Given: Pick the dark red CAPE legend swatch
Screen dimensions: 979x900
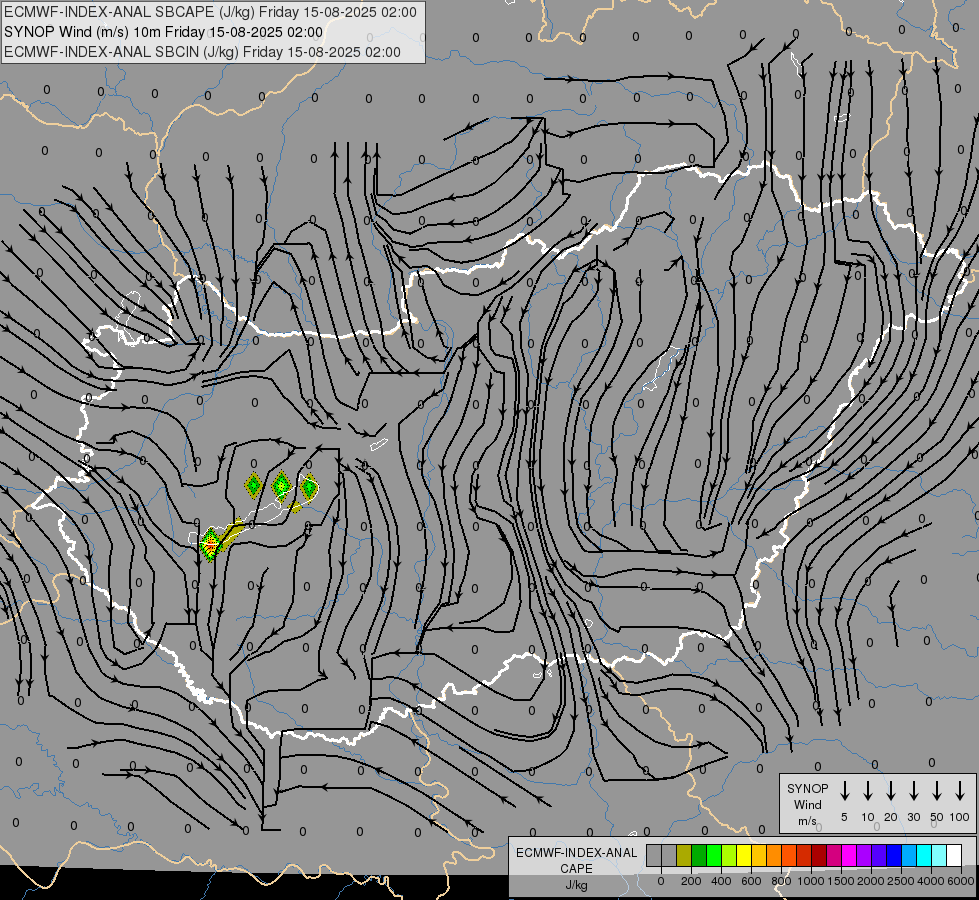Looking at the screenshot, I should tap(819, 855).
